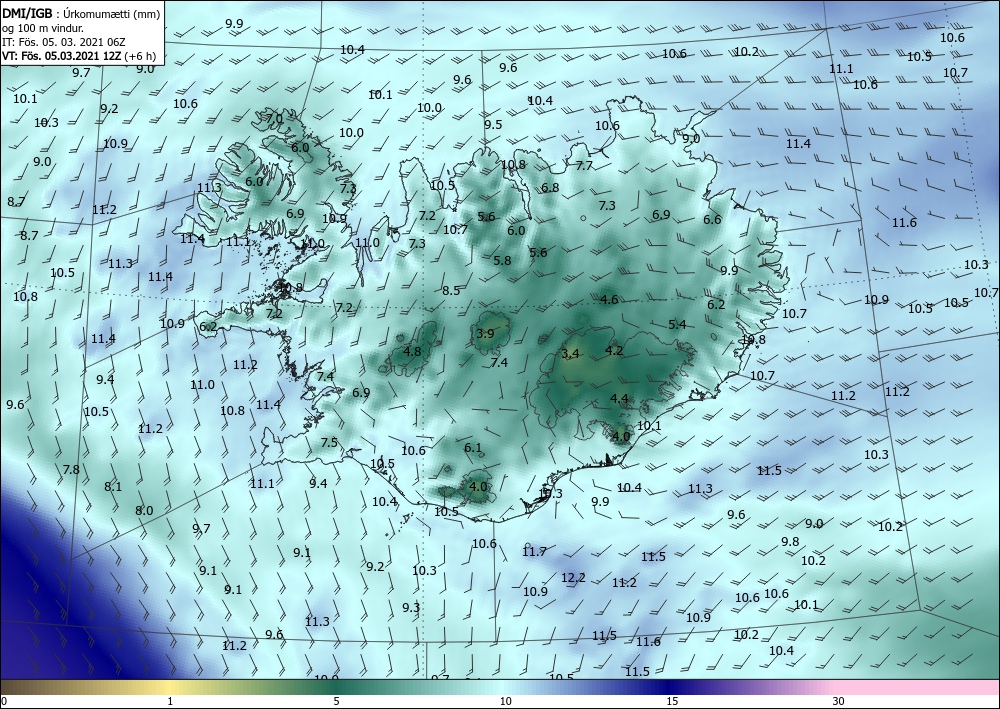Click the map value "3.4" on the glacier

coord(570,353)
